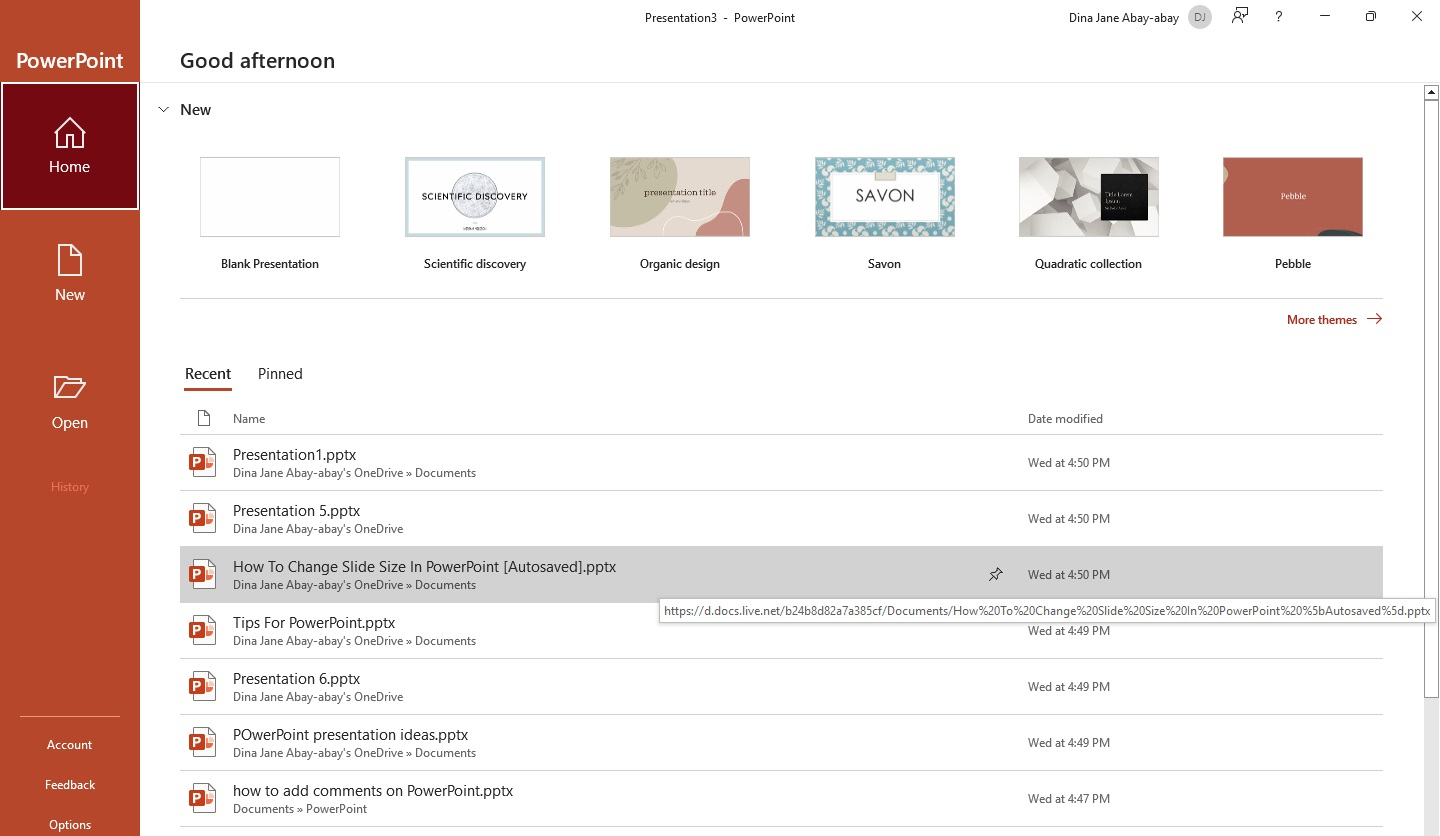Expand More themes
The height and width of the screenshot is (836, 1440).
tap(1322, 319)
